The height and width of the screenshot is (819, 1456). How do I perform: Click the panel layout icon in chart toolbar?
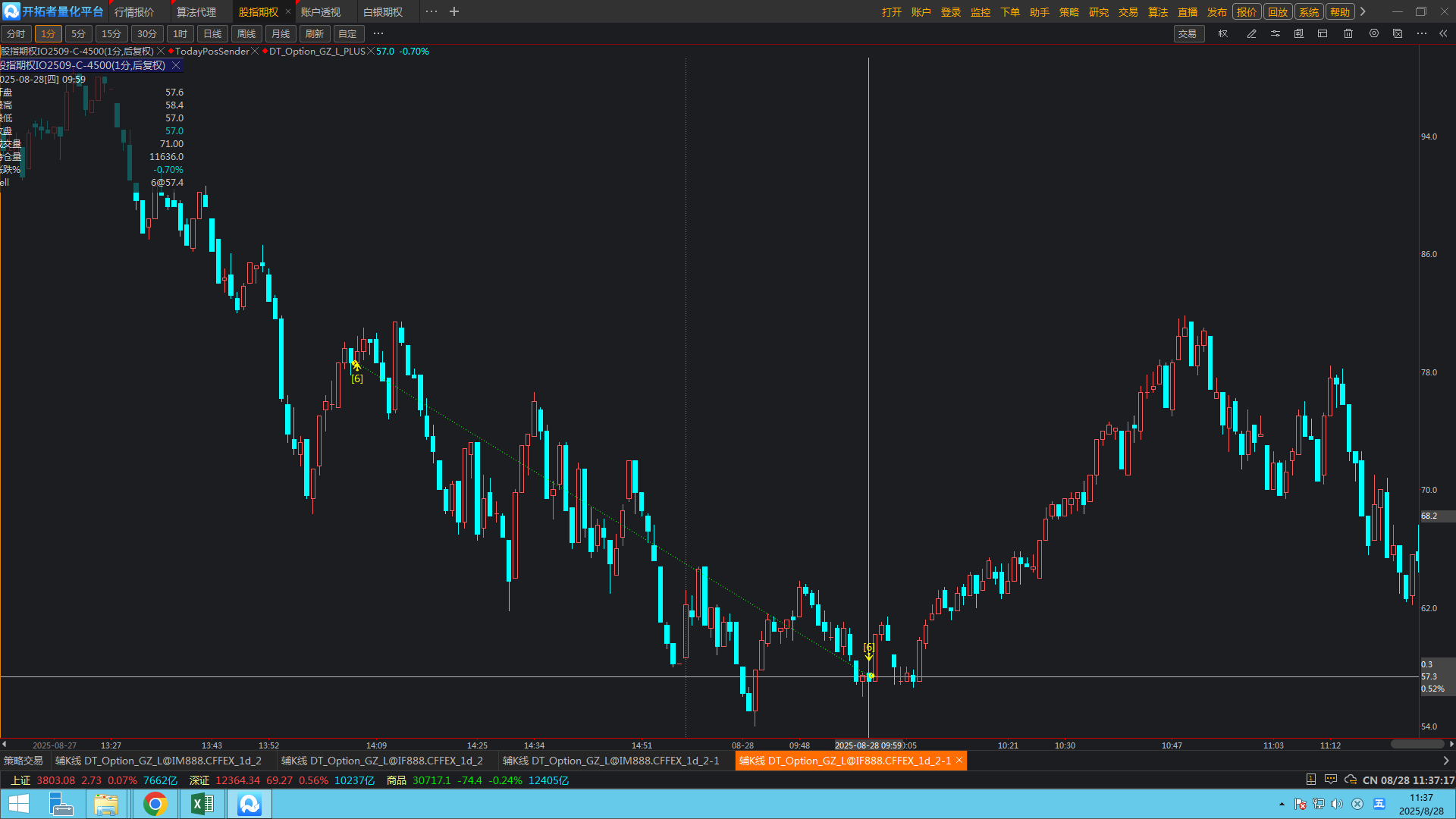[x=1323, y=33]
